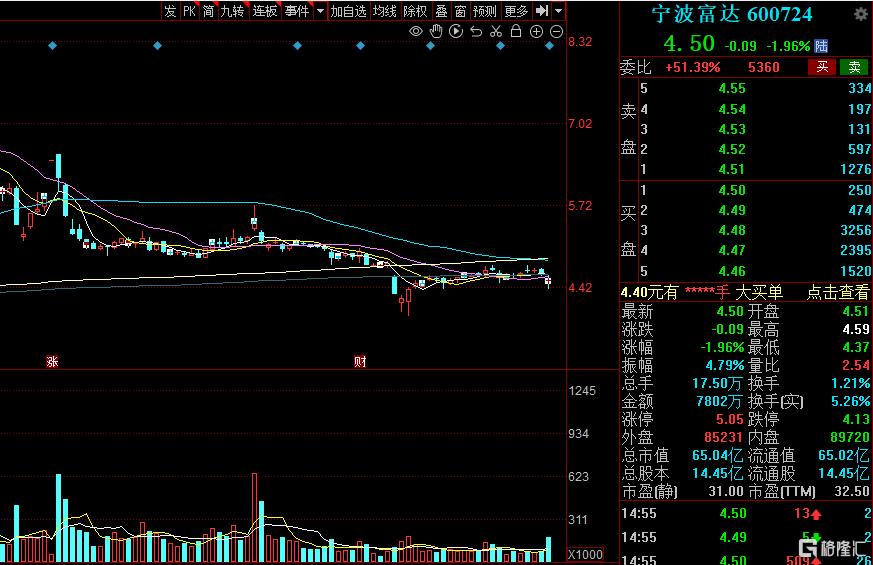Undo the last chart action
This screenshot has width=873, height=565.
pyautogui.click(x=476, y=32)
